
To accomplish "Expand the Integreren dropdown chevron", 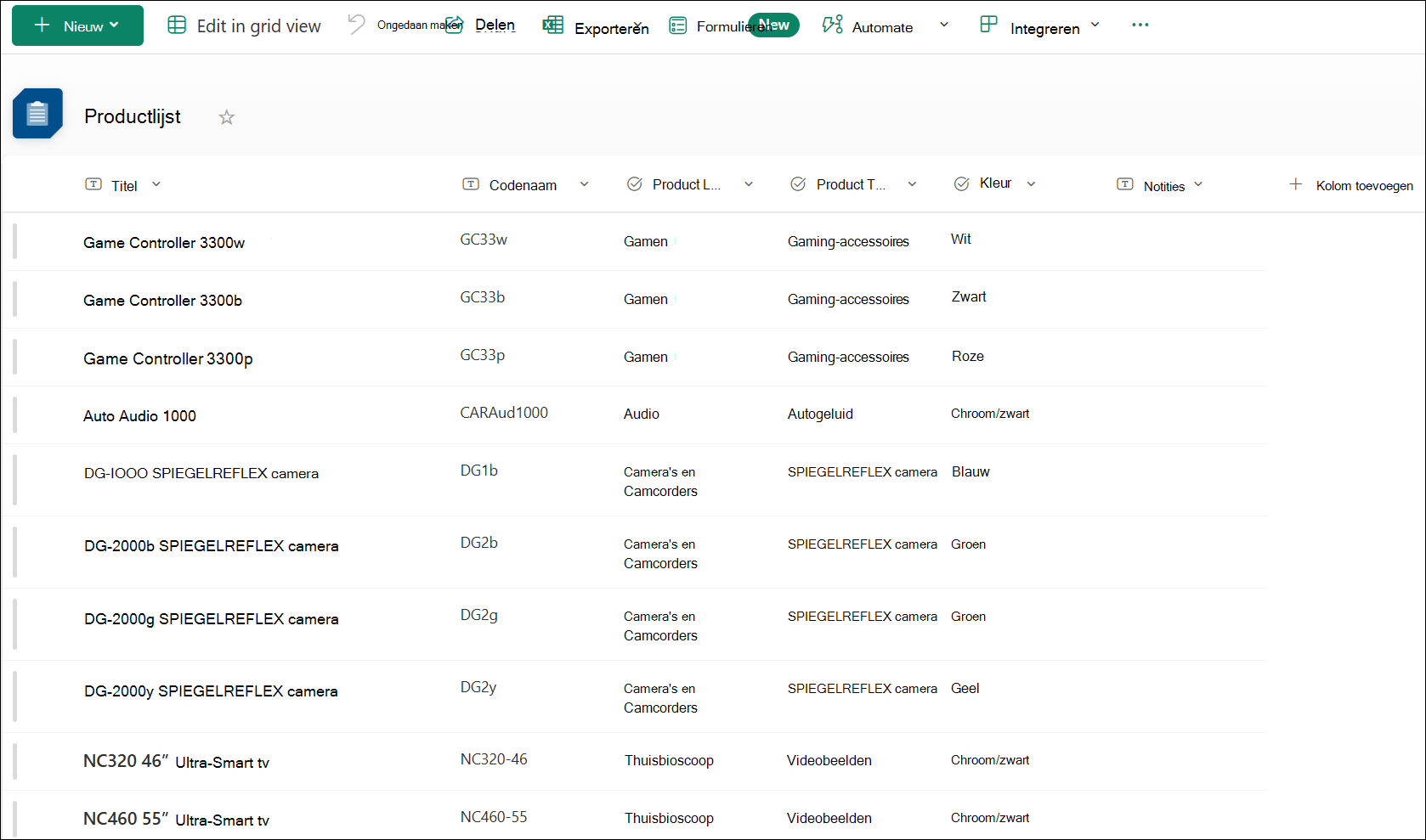I will click(x=1095, y=25).
